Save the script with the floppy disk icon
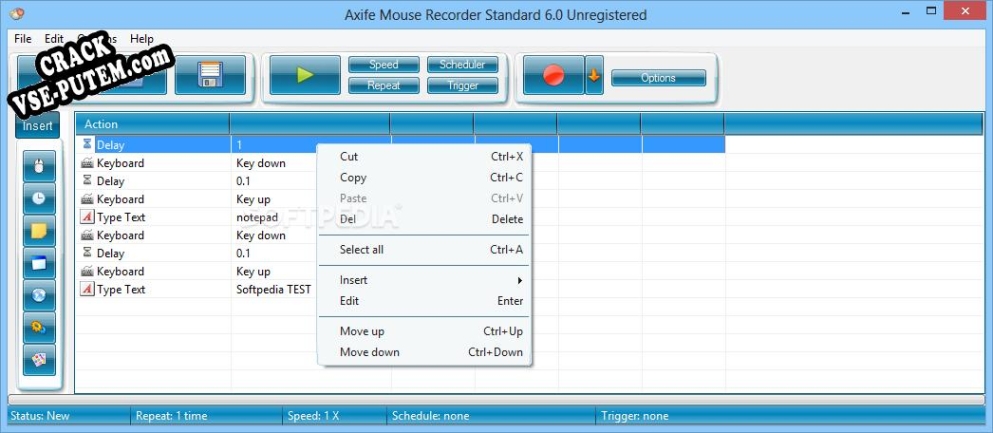This screenshot has height=433, width=993. click(210, 75)
